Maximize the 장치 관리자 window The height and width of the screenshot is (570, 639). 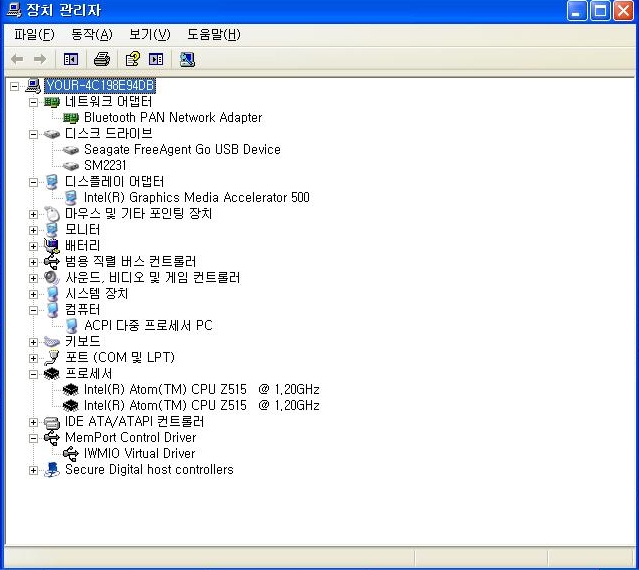[x=600, y=11]
